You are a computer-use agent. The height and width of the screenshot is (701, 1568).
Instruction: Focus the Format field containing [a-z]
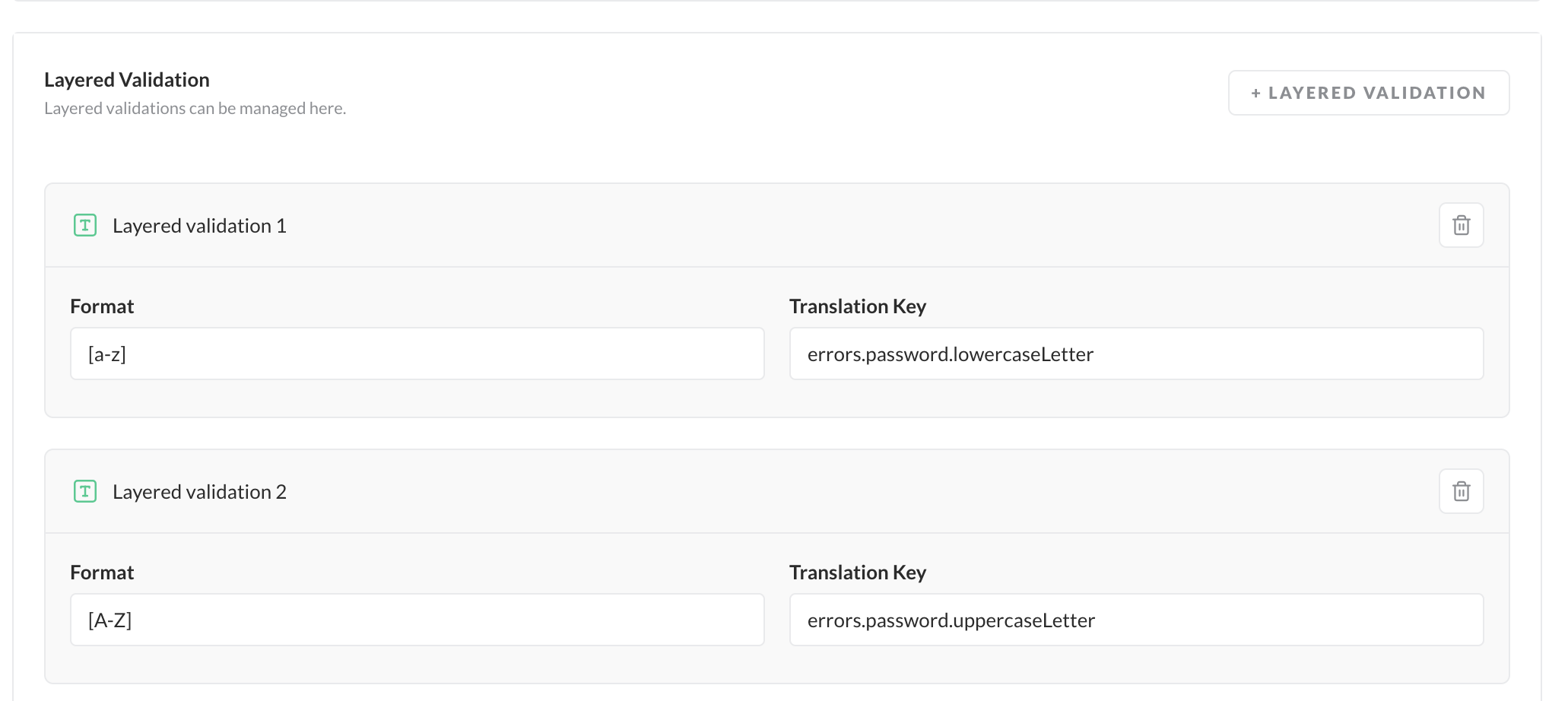point(417,354)
